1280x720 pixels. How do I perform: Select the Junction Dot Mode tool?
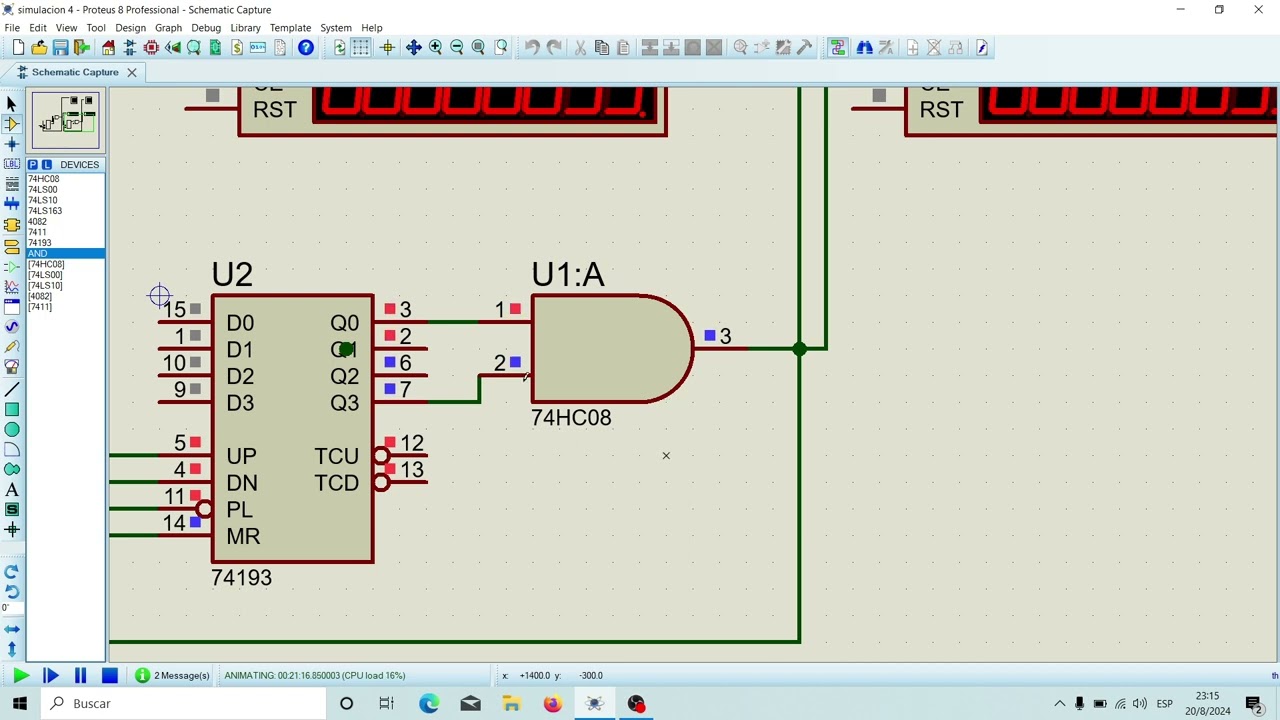click(12, 144)
